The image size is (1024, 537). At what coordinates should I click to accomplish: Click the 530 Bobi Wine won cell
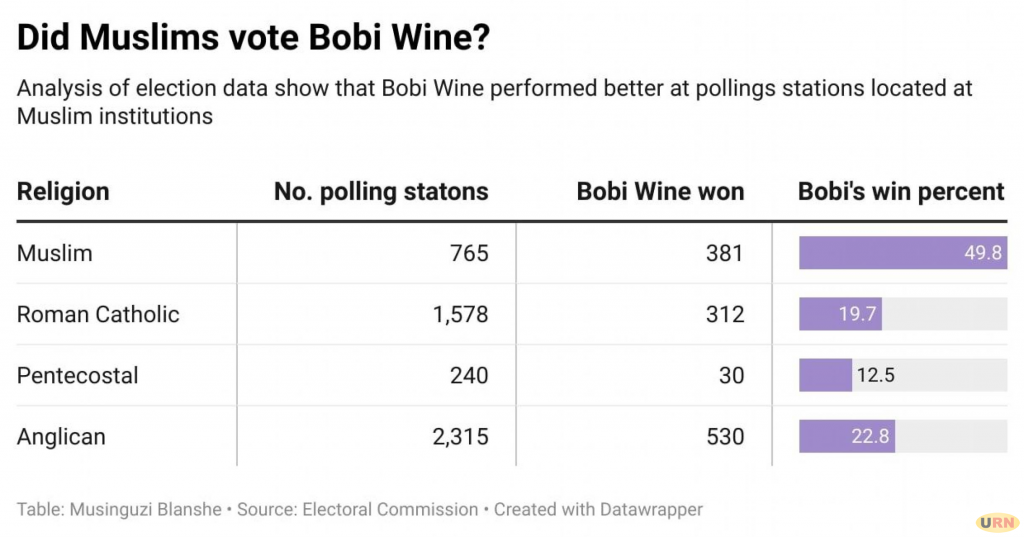tap(725, 437)
